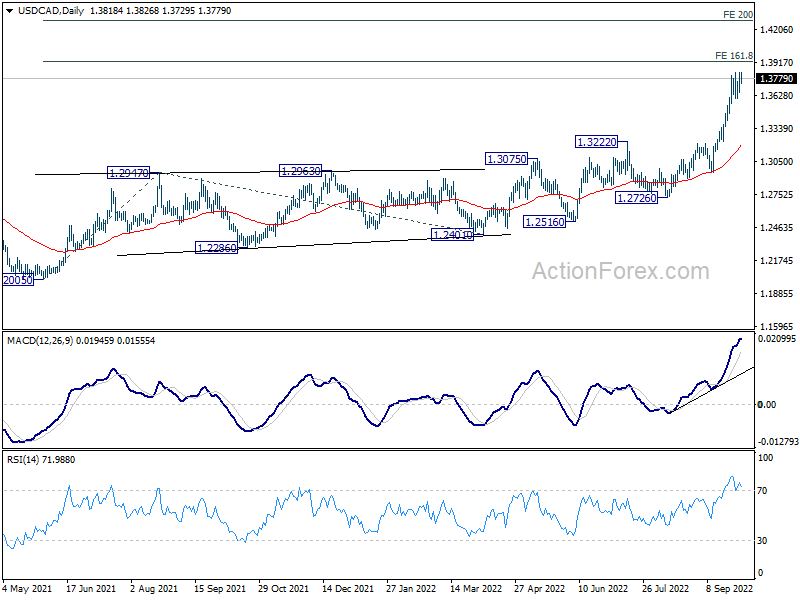This screenshot has width=800, height=600.
Task: Select the 1.22860 price label
Action: (x=217, y=248)
